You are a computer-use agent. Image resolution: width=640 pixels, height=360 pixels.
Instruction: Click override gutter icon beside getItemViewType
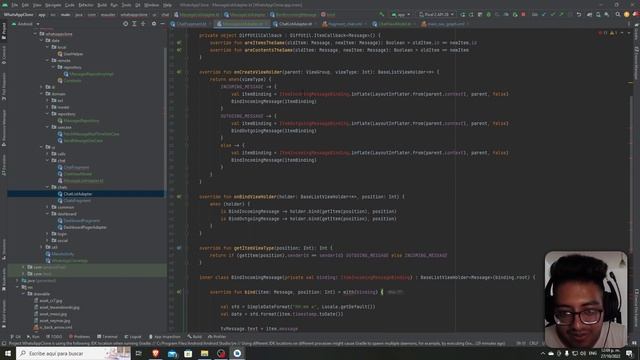click(x=179, y=248)
